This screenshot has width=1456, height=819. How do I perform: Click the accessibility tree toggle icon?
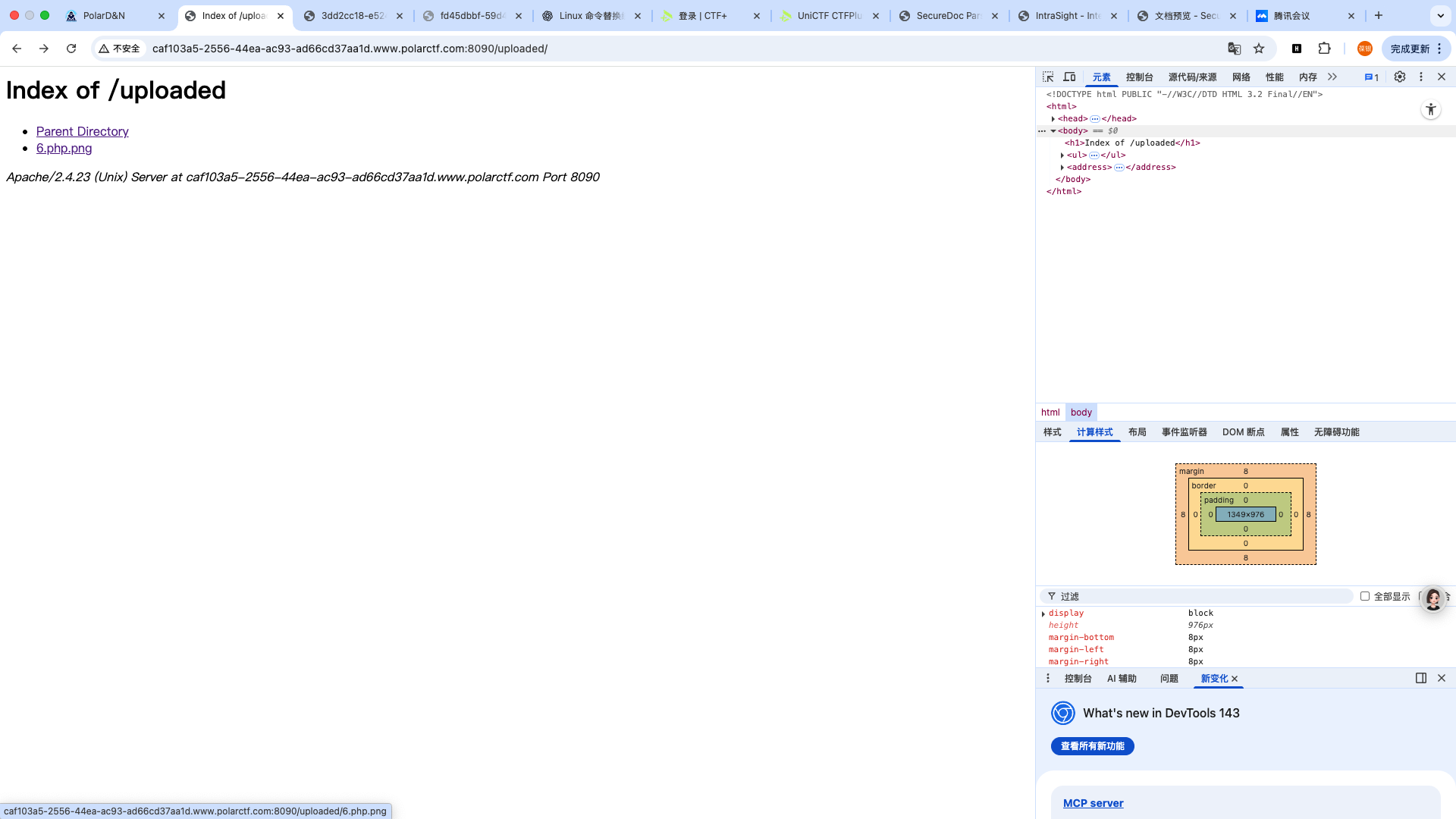tap(1431, 110)
